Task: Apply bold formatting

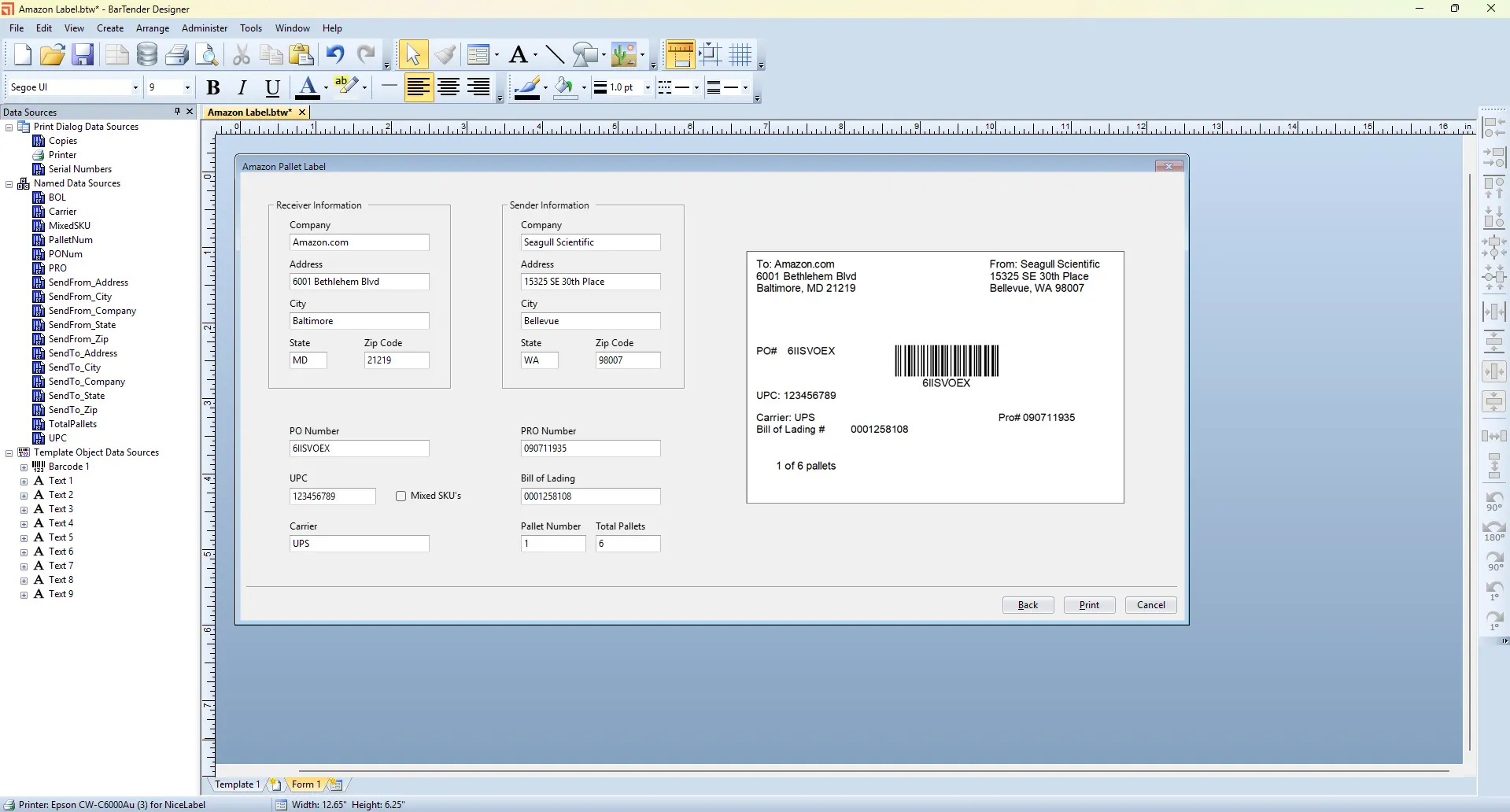Action: click(212, 87)
